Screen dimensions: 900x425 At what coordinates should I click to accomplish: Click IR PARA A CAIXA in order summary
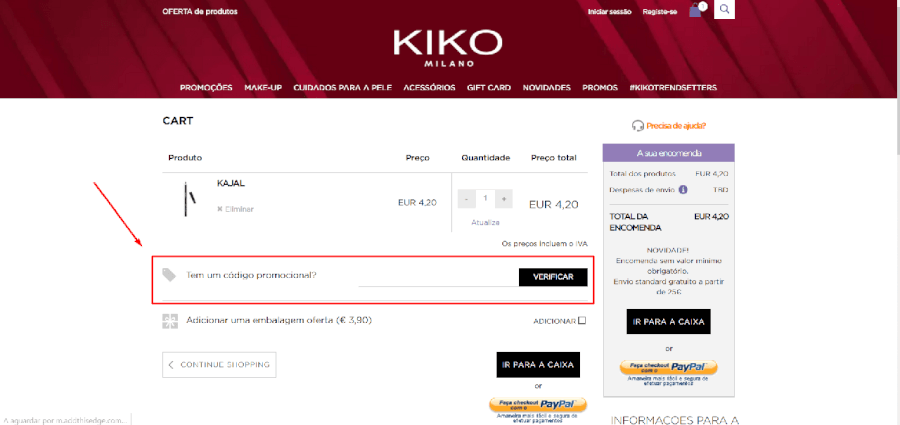tap(669, 322)
